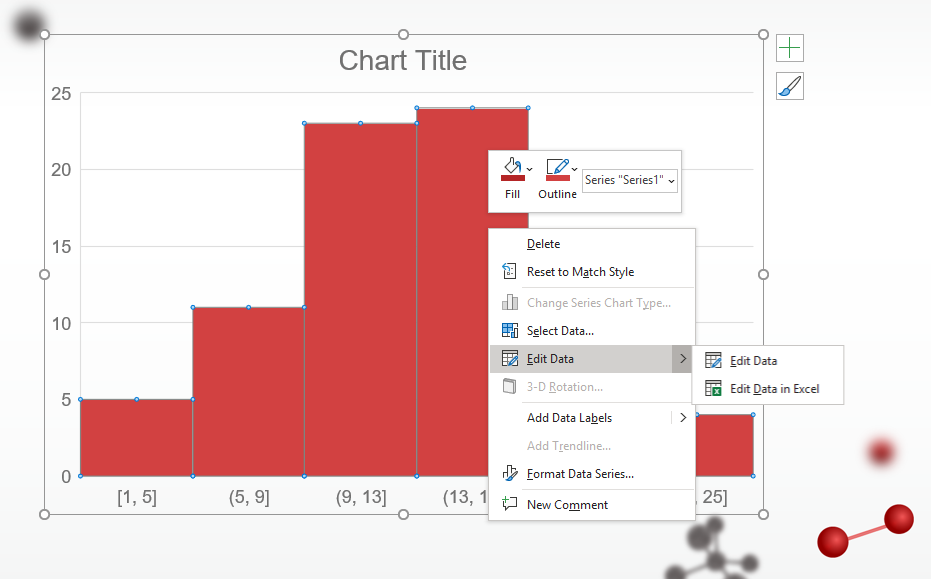Expand the Add Data Labels submenu arrow
The width and height of the screenshot is (931, 579).
point(683,417)
